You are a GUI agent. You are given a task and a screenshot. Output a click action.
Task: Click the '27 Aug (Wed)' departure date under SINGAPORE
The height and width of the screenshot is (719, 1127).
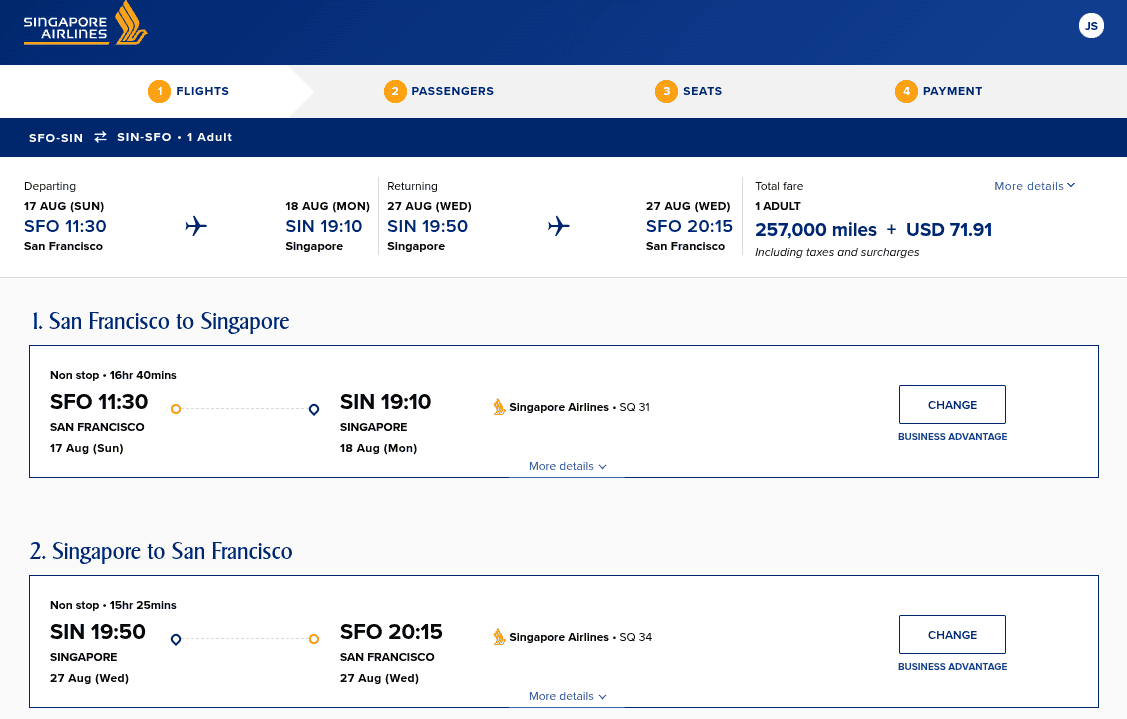coord(89,678)
